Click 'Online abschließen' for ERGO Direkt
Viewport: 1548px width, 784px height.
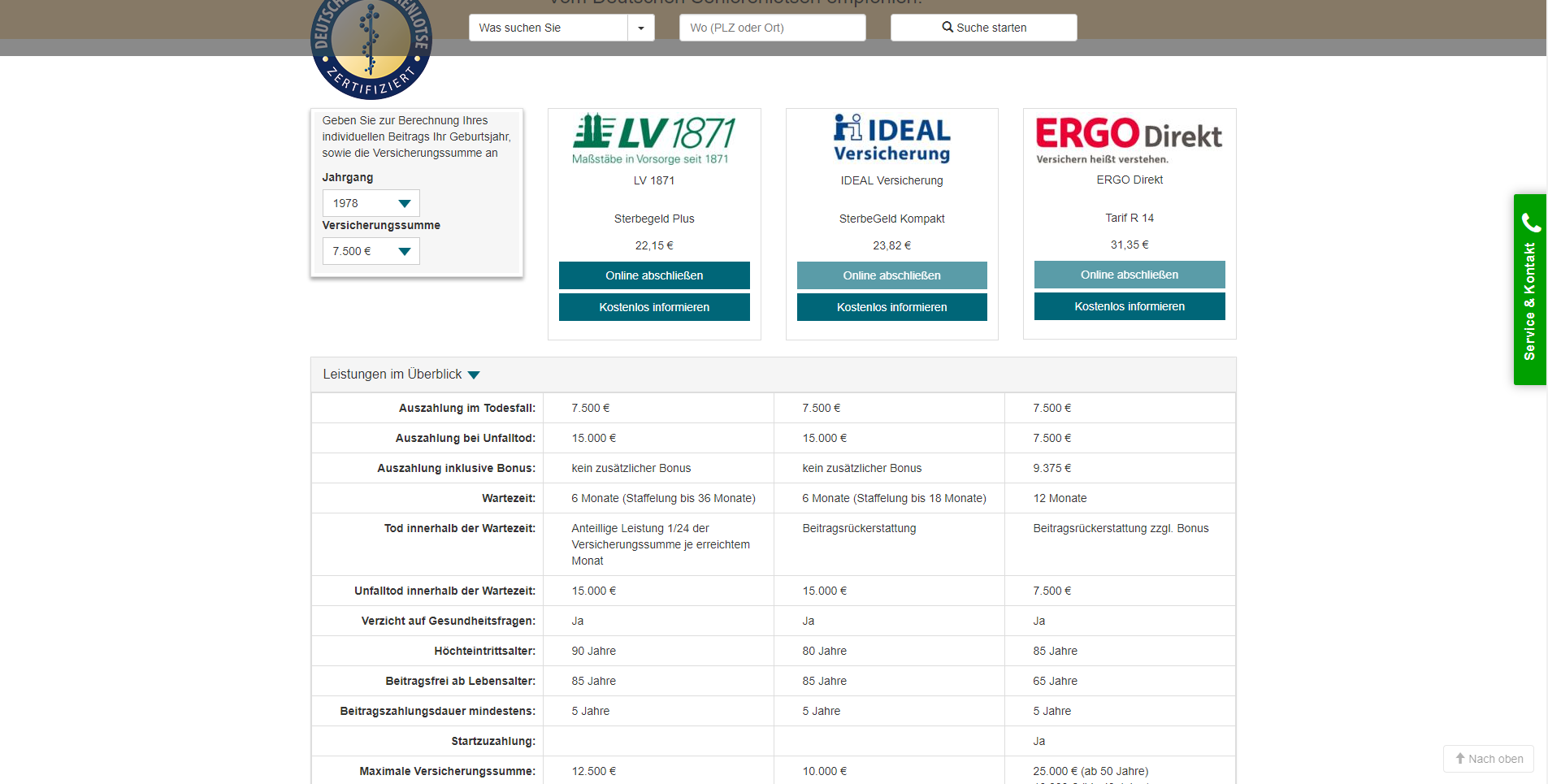point(1130,275)
